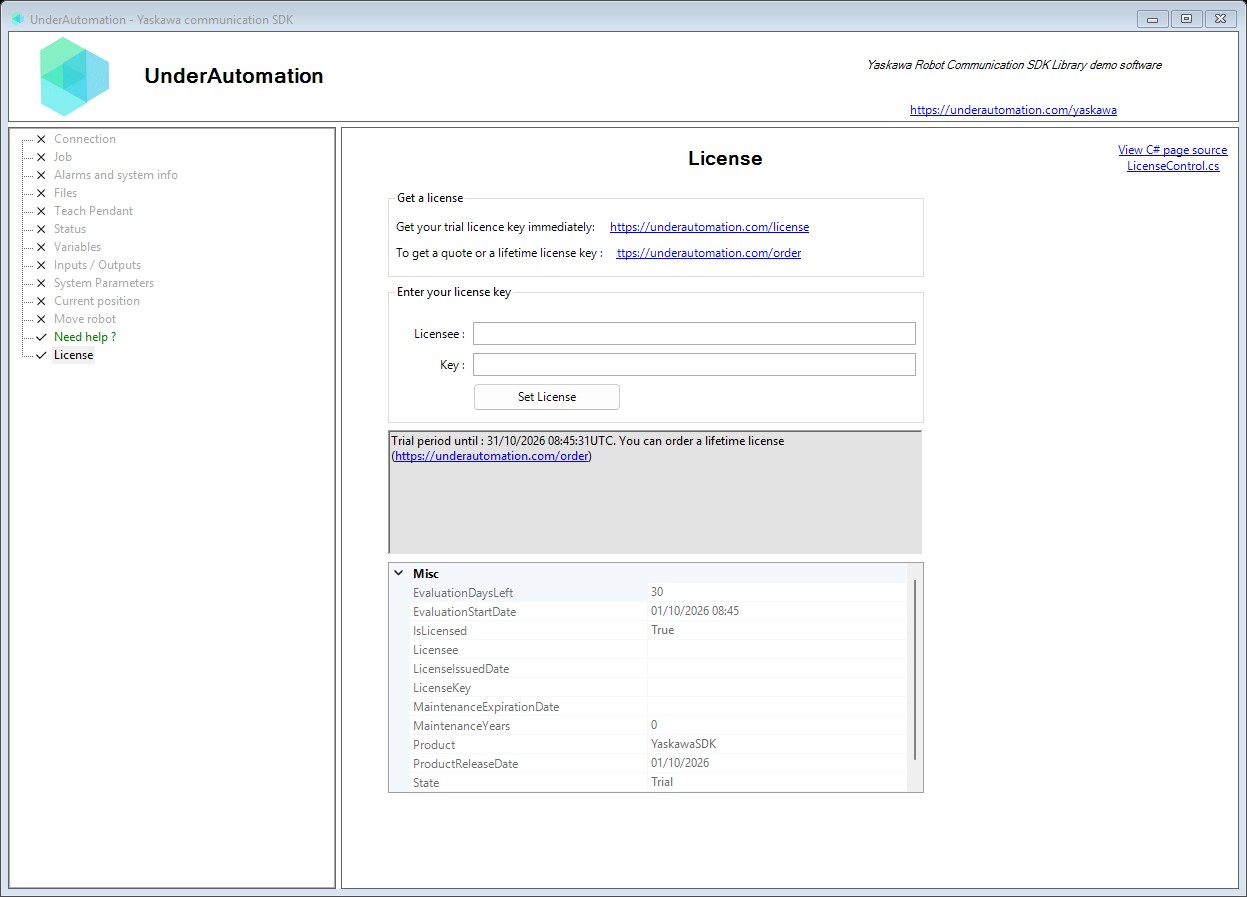The width and height of the screenshot is (1247, 897).
Task: Select the Teach Pendant tree item
Action: (x=93, y=211)
